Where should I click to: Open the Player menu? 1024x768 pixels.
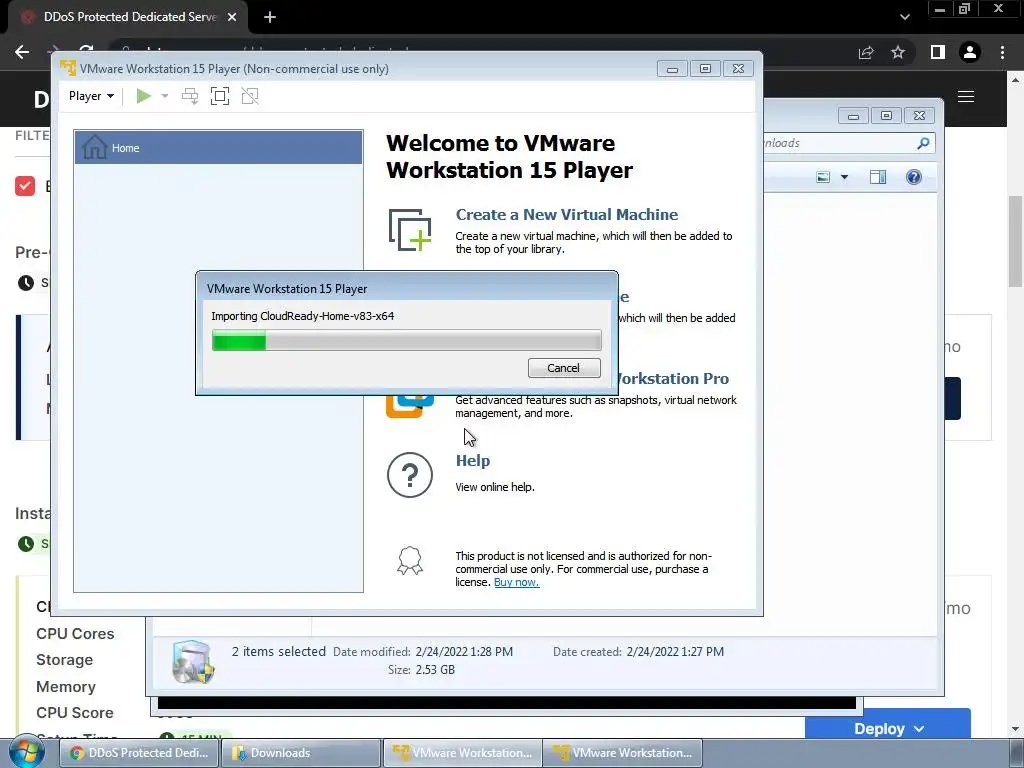(91, 96)
